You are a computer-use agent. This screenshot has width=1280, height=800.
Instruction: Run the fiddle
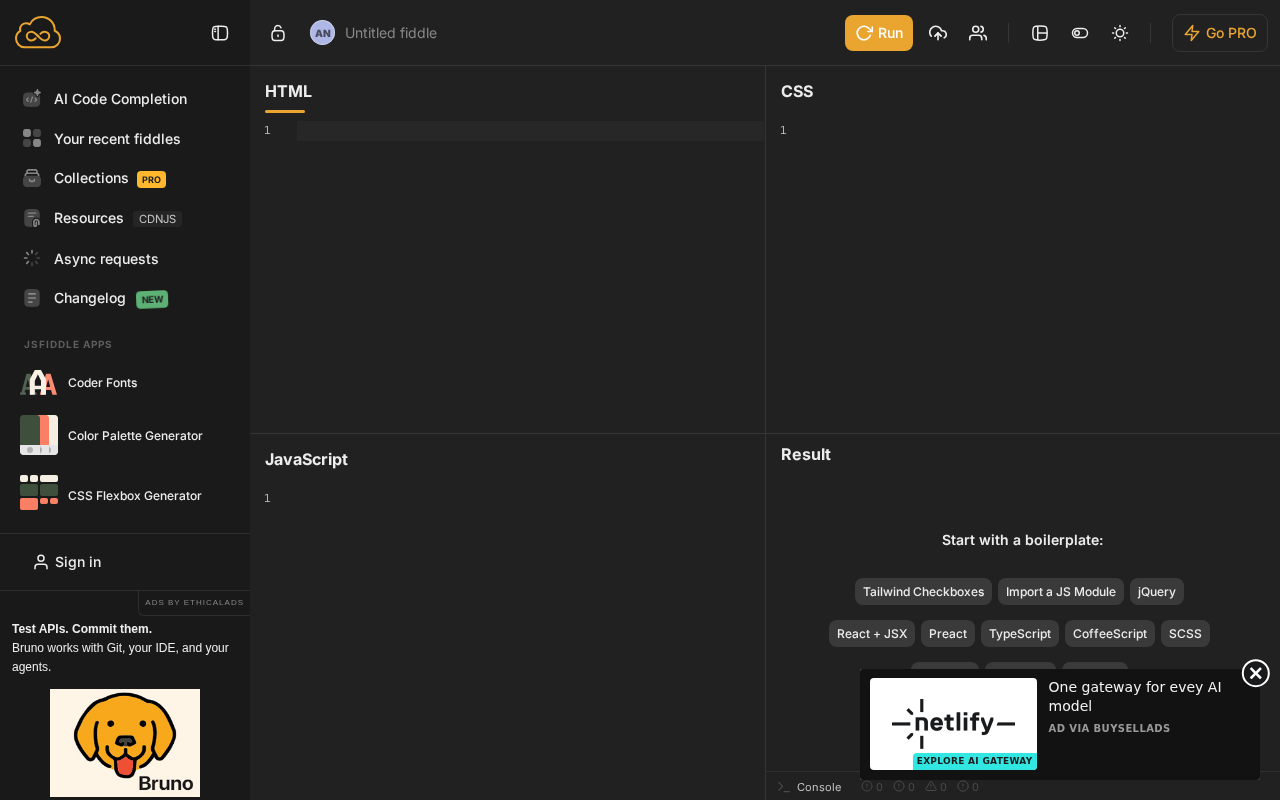tap(879, 33)
